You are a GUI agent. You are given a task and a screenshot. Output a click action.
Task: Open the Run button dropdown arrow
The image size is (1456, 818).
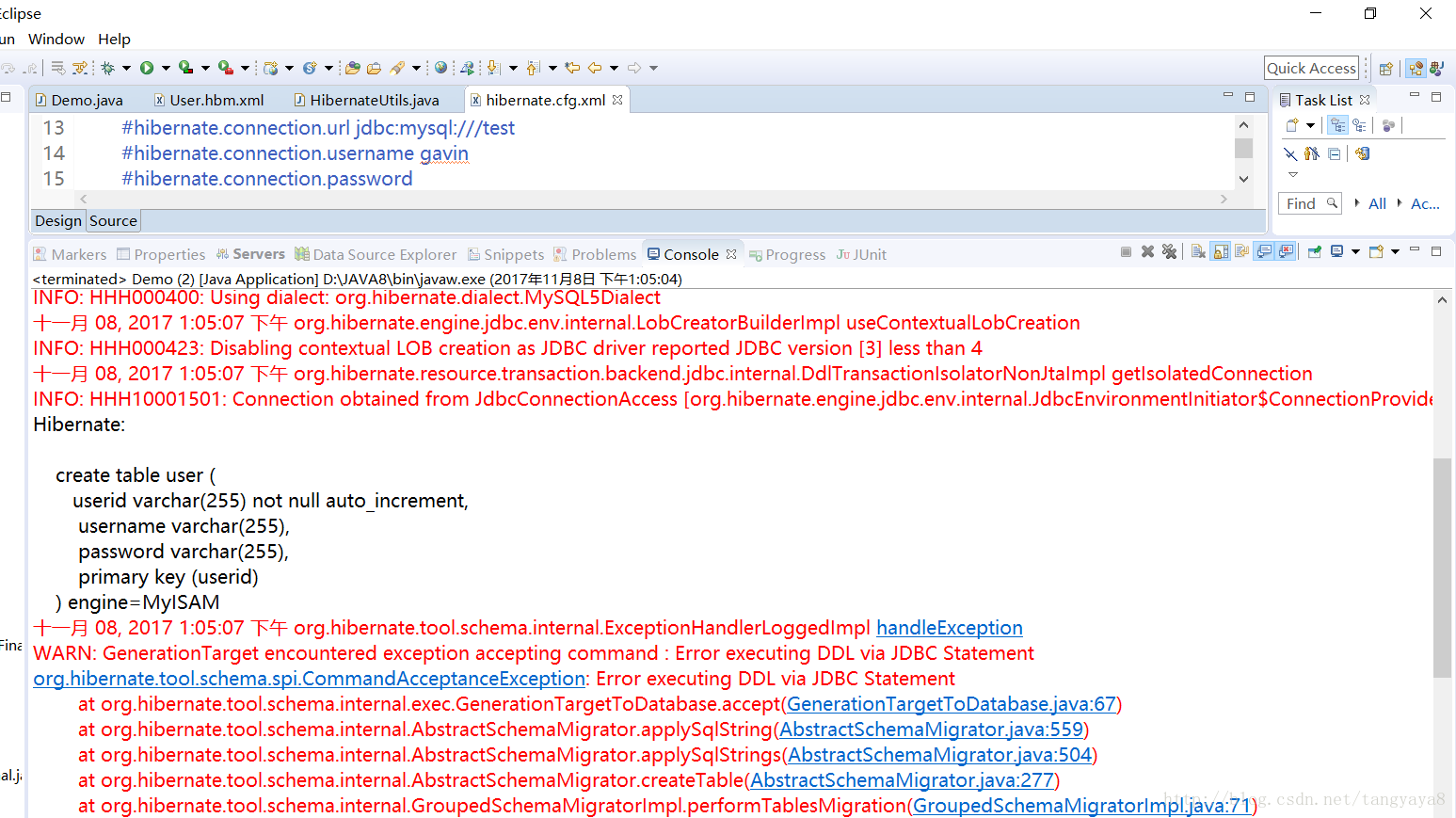[166, 68]
